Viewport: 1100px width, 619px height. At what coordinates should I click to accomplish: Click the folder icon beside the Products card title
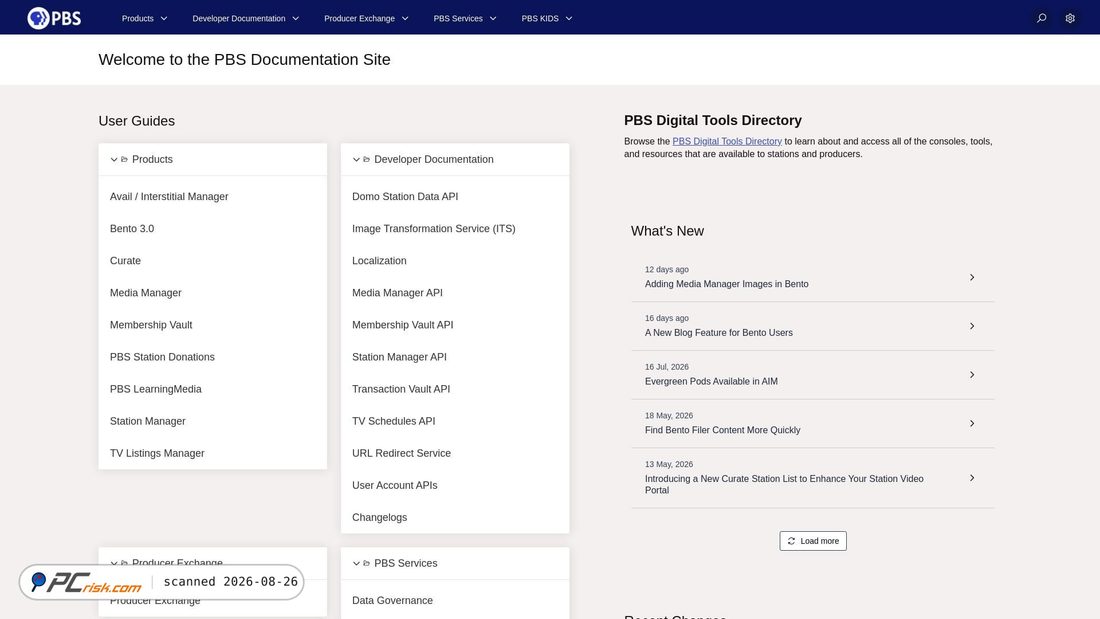[124, 159]
